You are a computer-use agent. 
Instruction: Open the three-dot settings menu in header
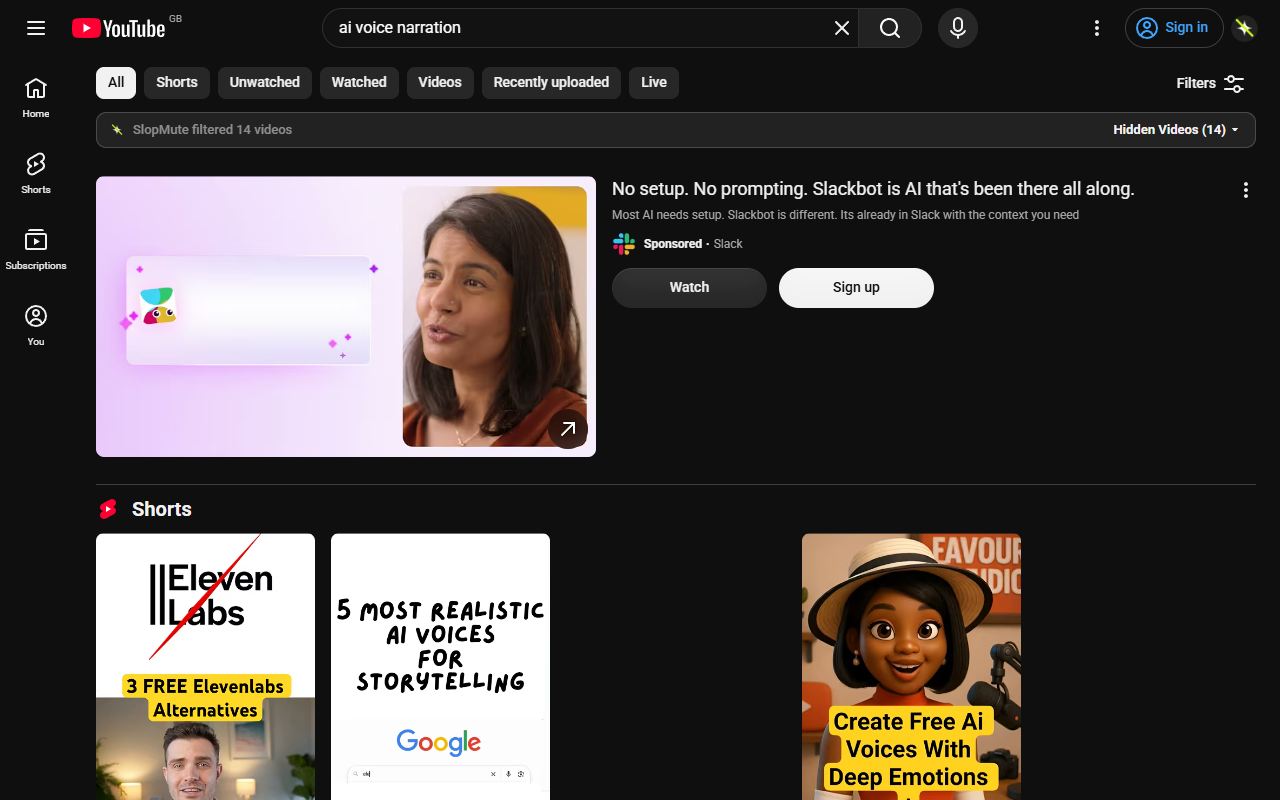pyautogui.click(x=1097, y=28)
